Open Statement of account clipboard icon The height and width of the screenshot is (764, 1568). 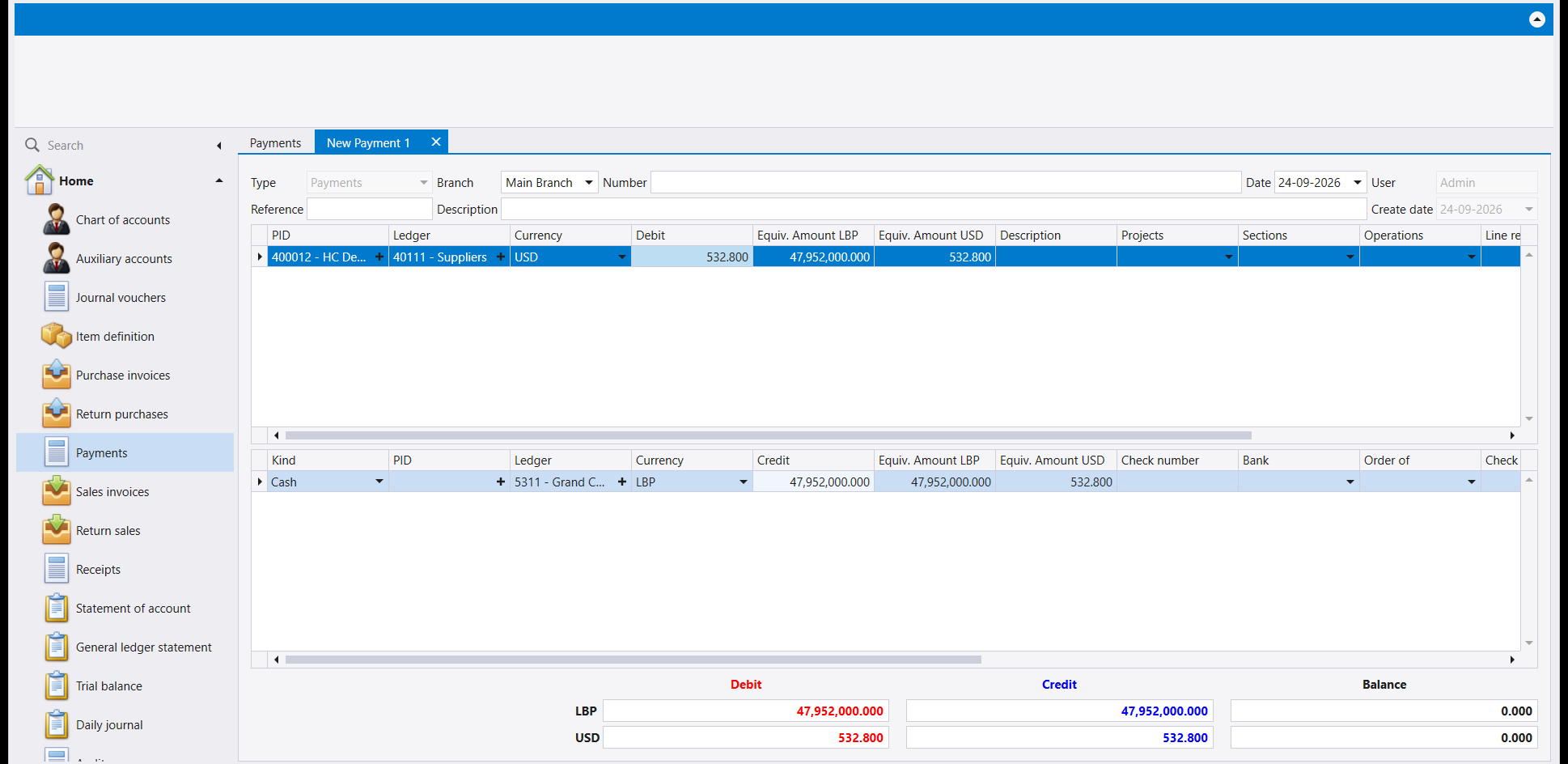(56, 608)
